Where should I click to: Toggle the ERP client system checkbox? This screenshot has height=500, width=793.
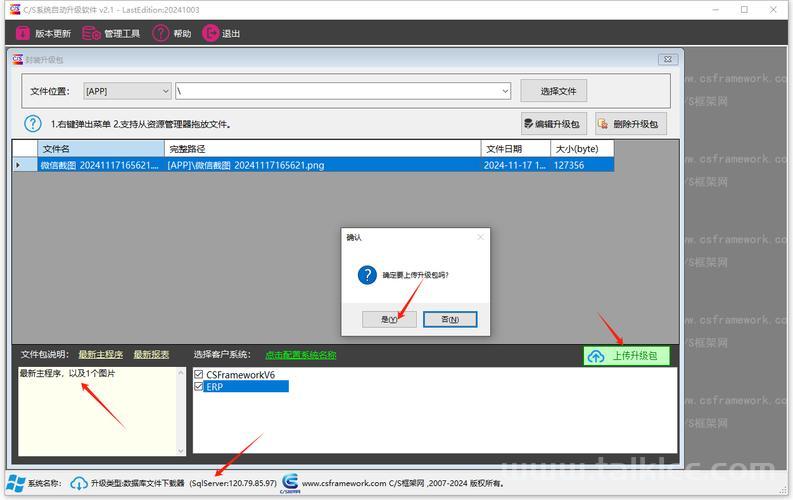click(199, 386)
